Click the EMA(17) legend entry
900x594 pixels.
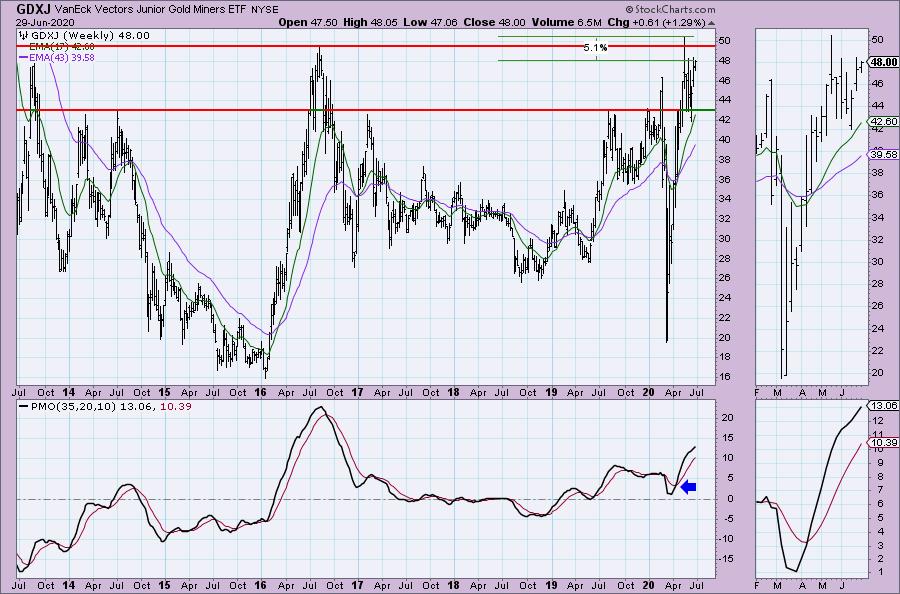(61, 47)
